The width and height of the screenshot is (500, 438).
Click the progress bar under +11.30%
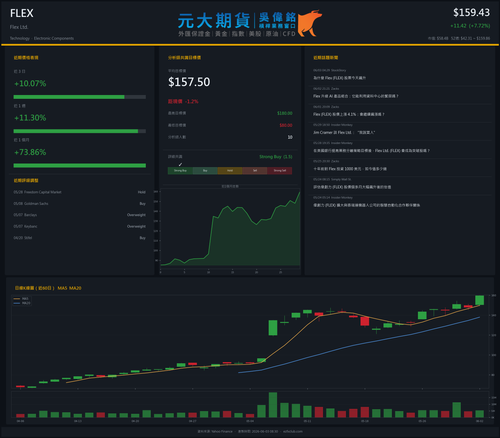click(80, 131)
